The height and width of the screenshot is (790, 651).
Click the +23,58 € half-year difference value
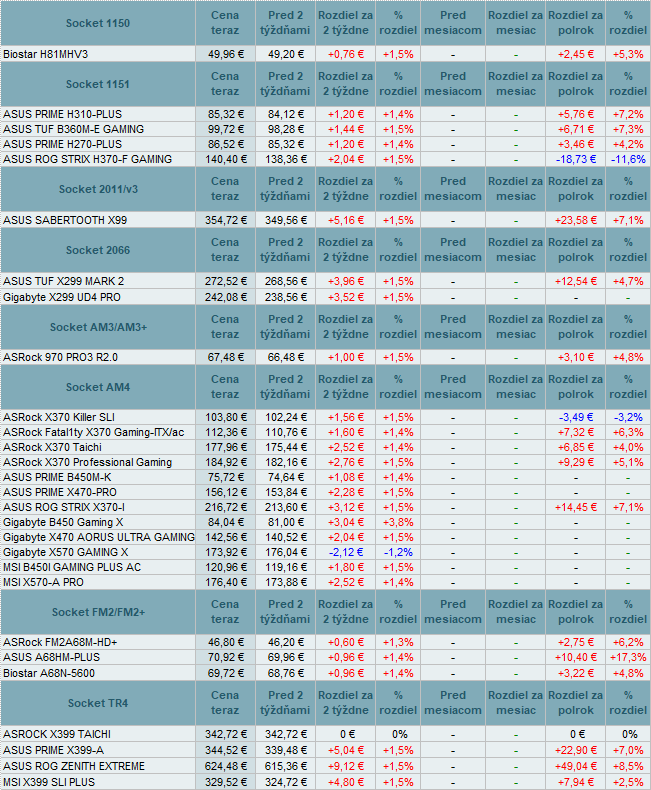(576, 220)
